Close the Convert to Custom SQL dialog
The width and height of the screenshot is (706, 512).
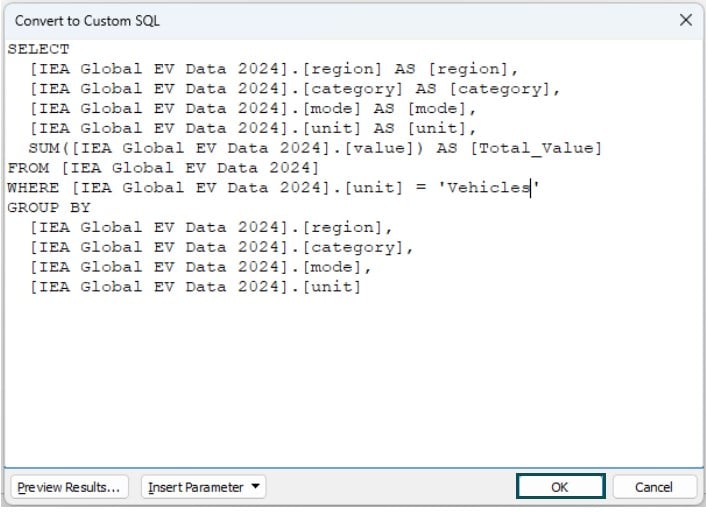click(685, 20)
